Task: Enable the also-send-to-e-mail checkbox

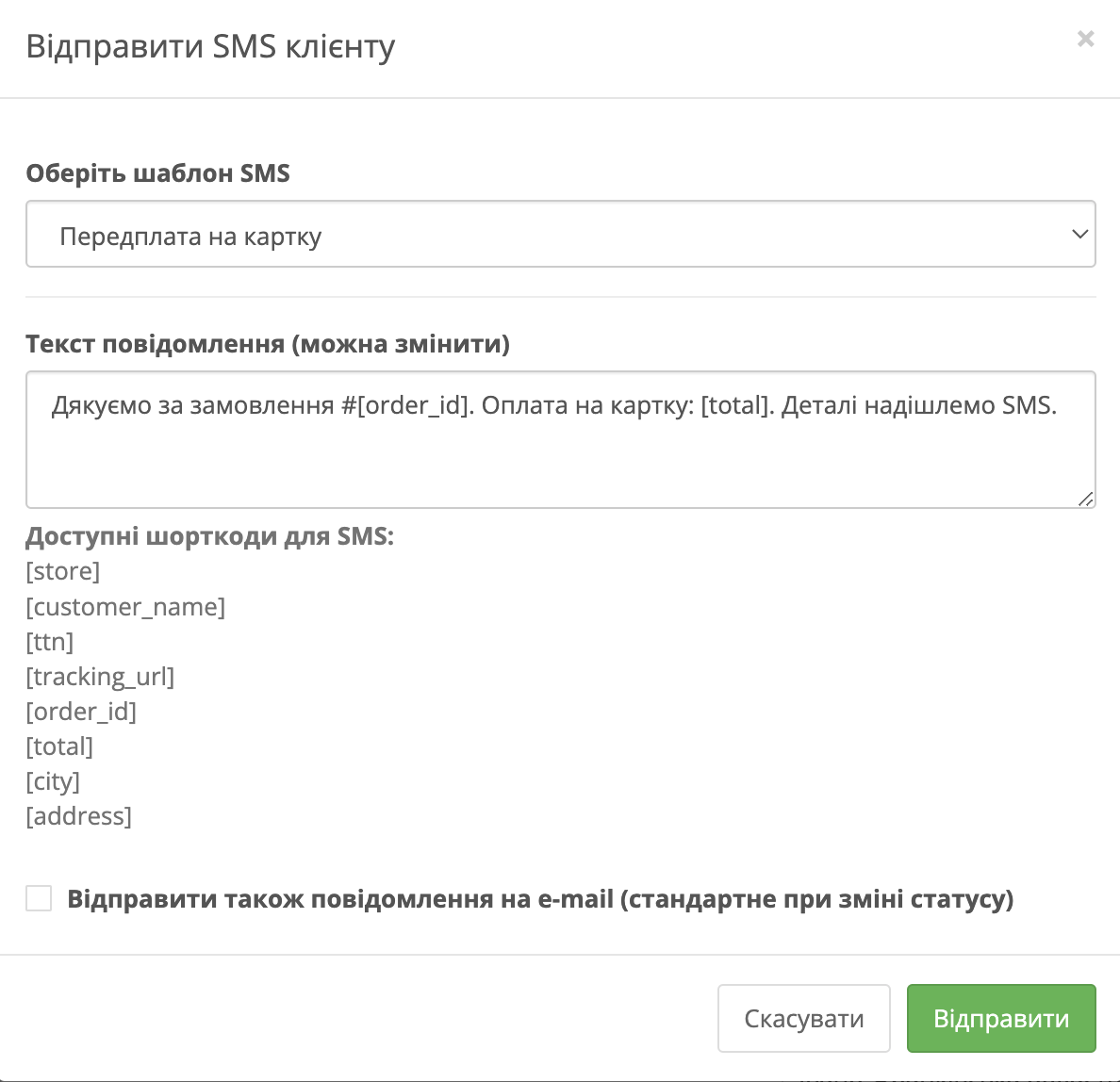Action: coord(39,898)
